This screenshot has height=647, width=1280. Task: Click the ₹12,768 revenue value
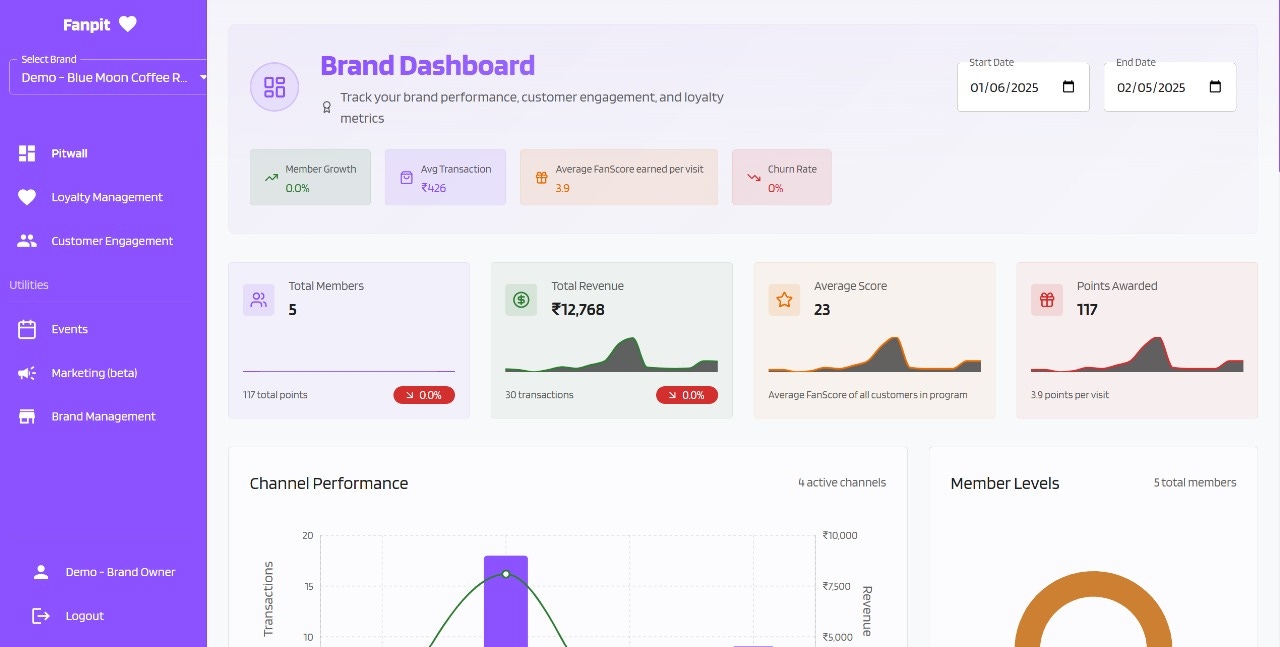point(578,310)
